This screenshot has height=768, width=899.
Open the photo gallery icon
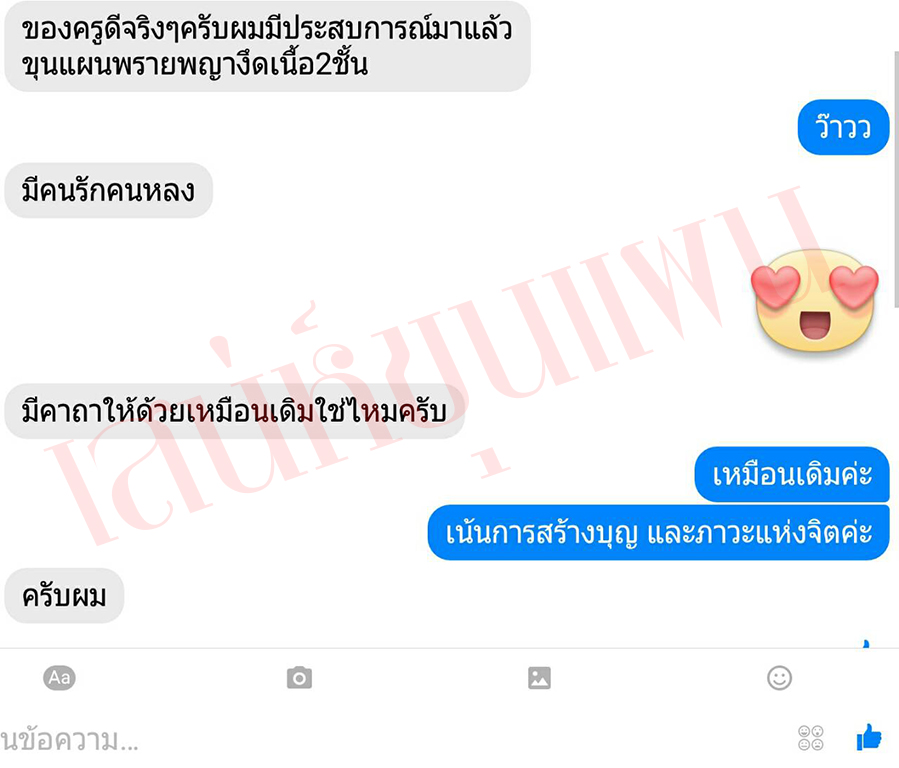(x=539, y=678)
